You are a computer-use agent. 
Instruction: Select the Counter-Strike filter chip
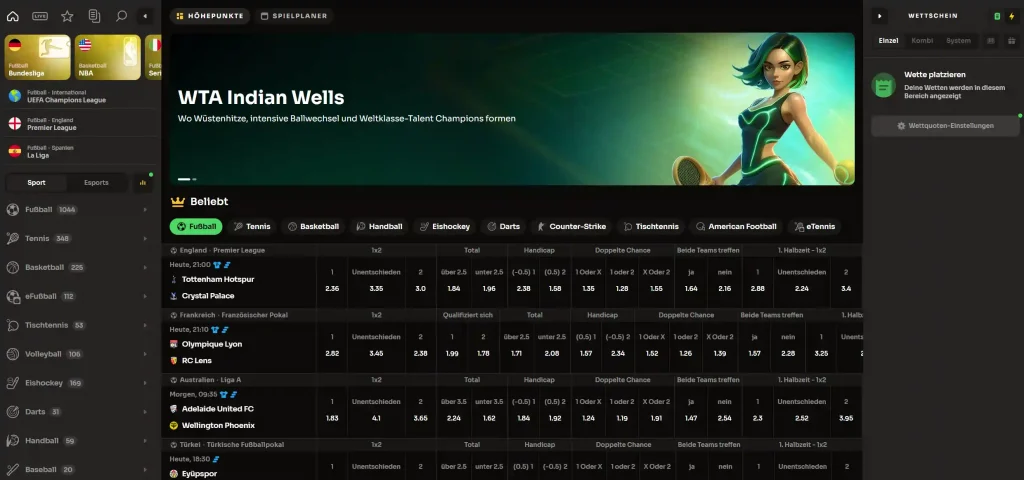click(x=571, y=227)
